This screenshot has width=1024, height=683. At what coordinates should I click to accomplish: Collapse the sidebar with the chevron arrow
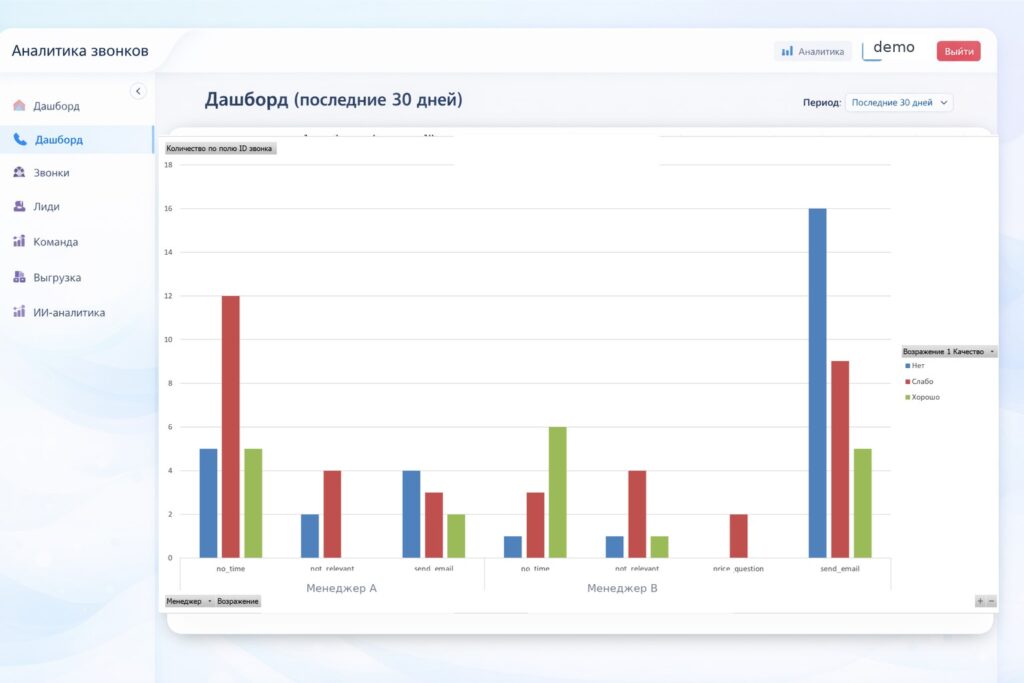click(138, 91)
